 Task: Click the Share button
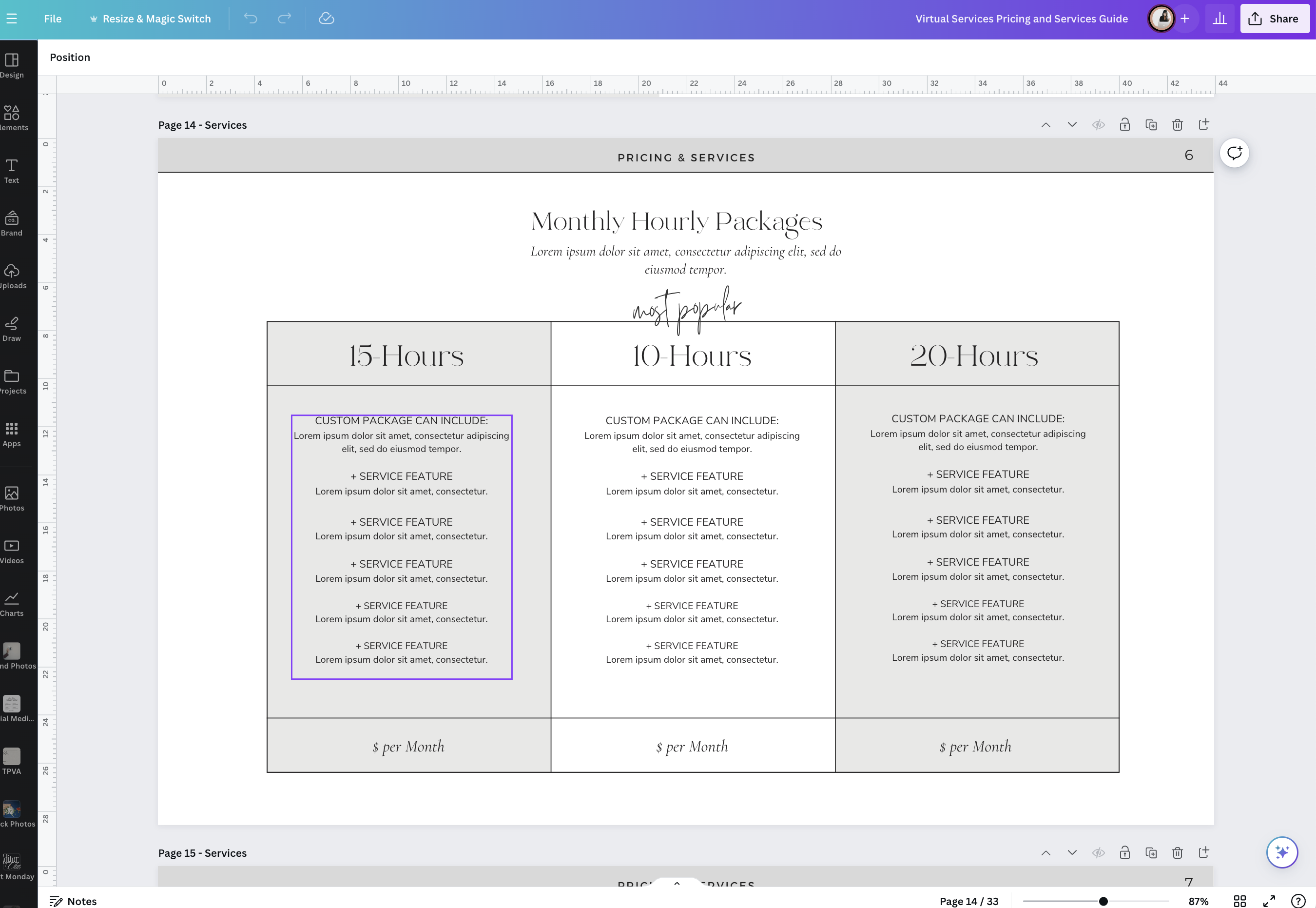pyautogui.click(x=1275, y=19)
